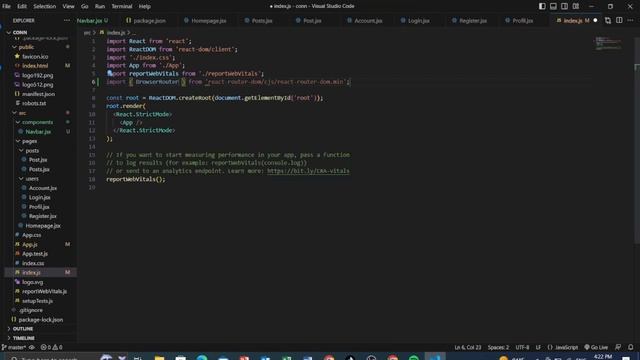
Task: Collapse the users folder
Action: click(x=32, y=178)
